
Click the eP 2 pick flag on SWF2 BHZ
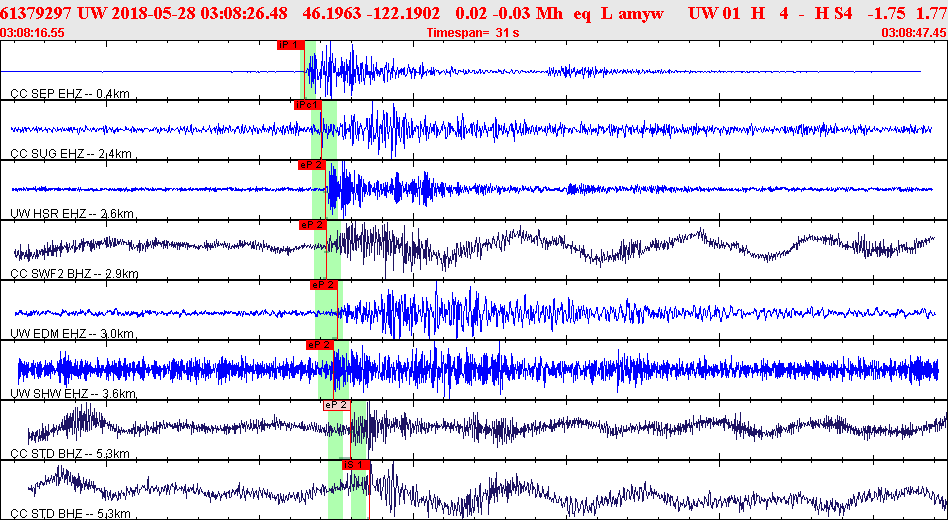[x=313, y=225]
